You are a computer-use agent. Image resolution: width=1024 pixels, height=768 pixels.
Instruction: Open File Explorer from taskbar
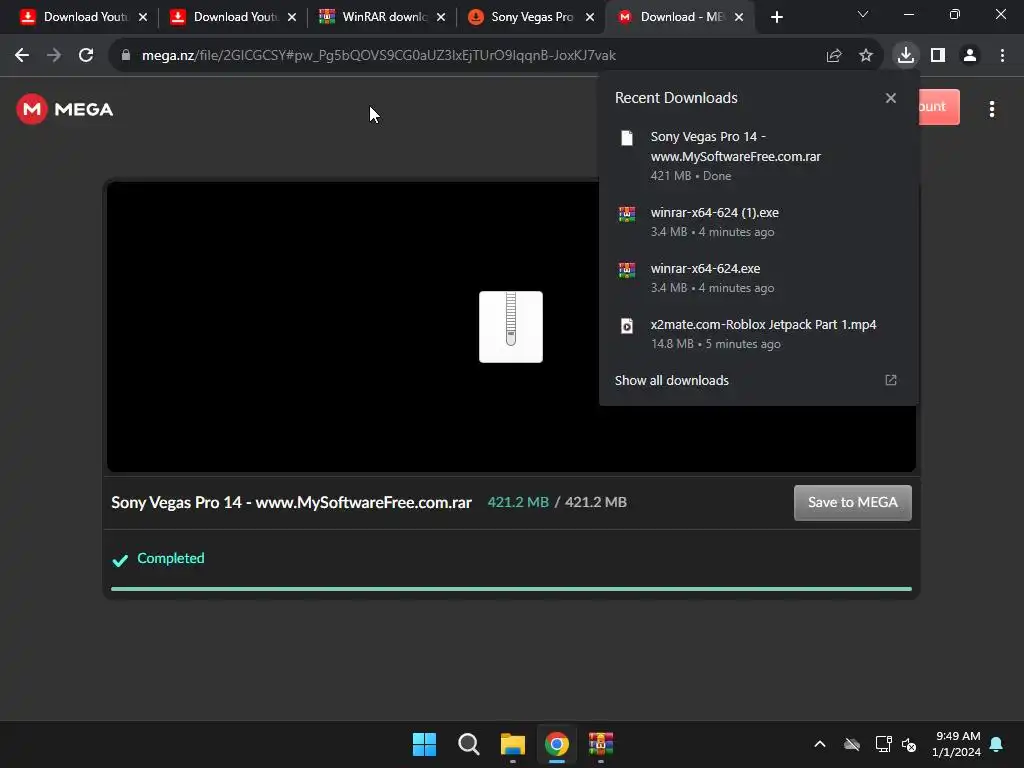point(513,744)
